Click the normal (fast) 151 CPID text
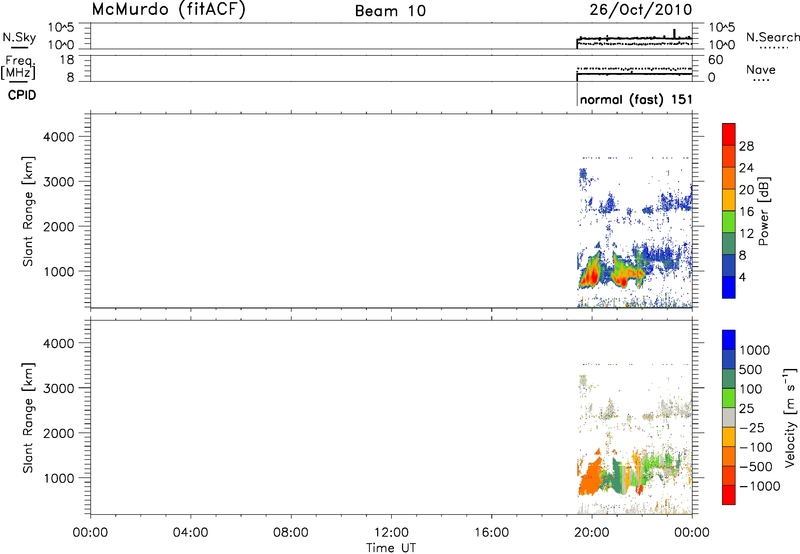Image resolution: width=800 pixels, height=554 pixels. pos(636,99)
